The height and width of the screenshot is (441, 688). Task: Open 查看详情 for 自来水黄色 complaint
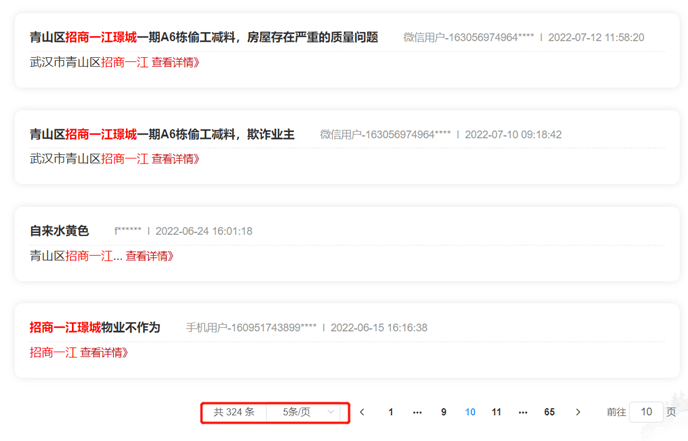click(x=150, y=256)
